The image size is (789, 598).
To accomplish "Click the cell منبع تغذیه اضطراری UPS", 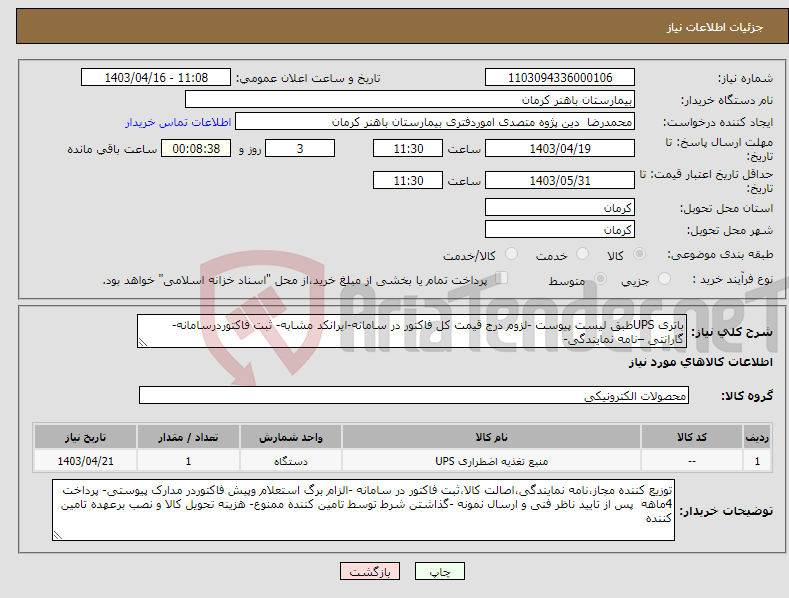I will tap(491, 461).
